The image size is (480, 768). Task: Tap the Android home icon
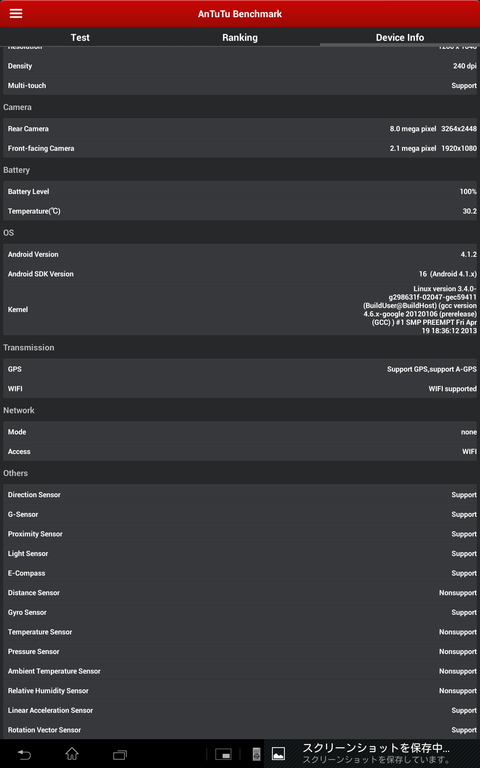(72, 754)
